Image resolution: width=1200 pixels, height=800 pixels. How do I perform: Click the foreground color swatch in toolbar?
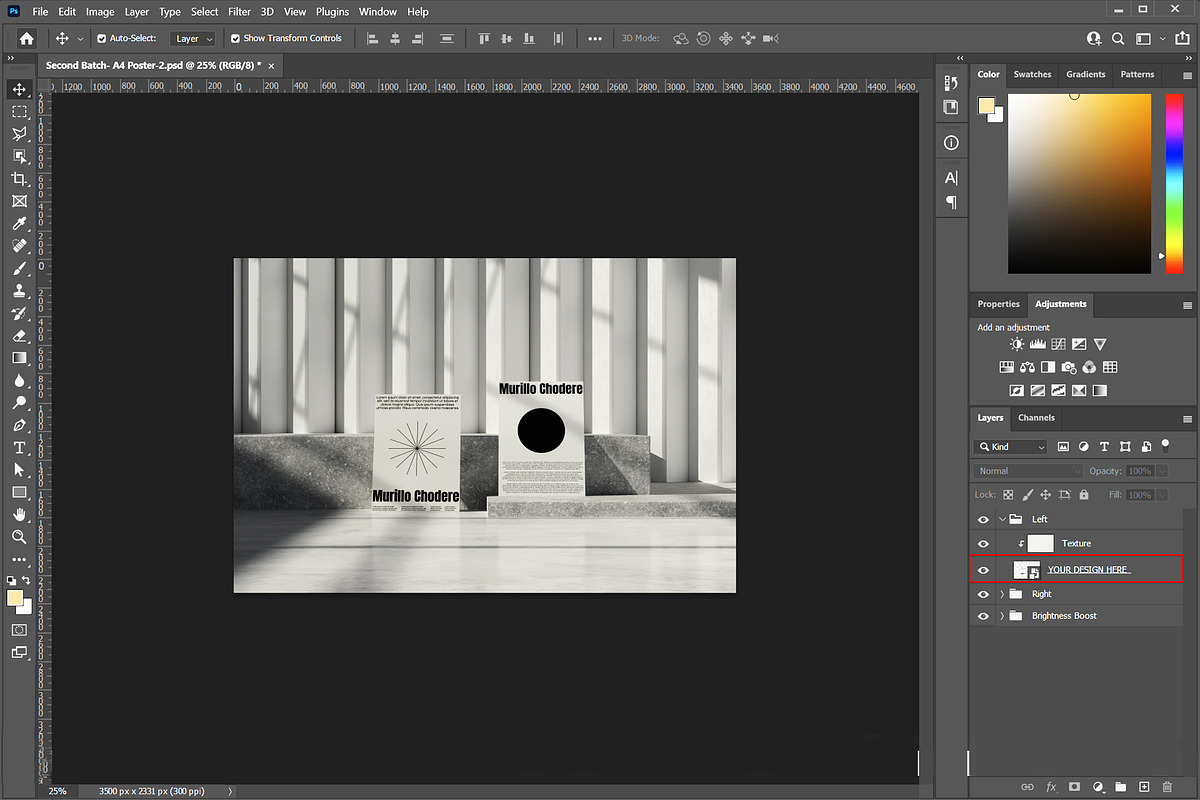click(x=15, y=598)
